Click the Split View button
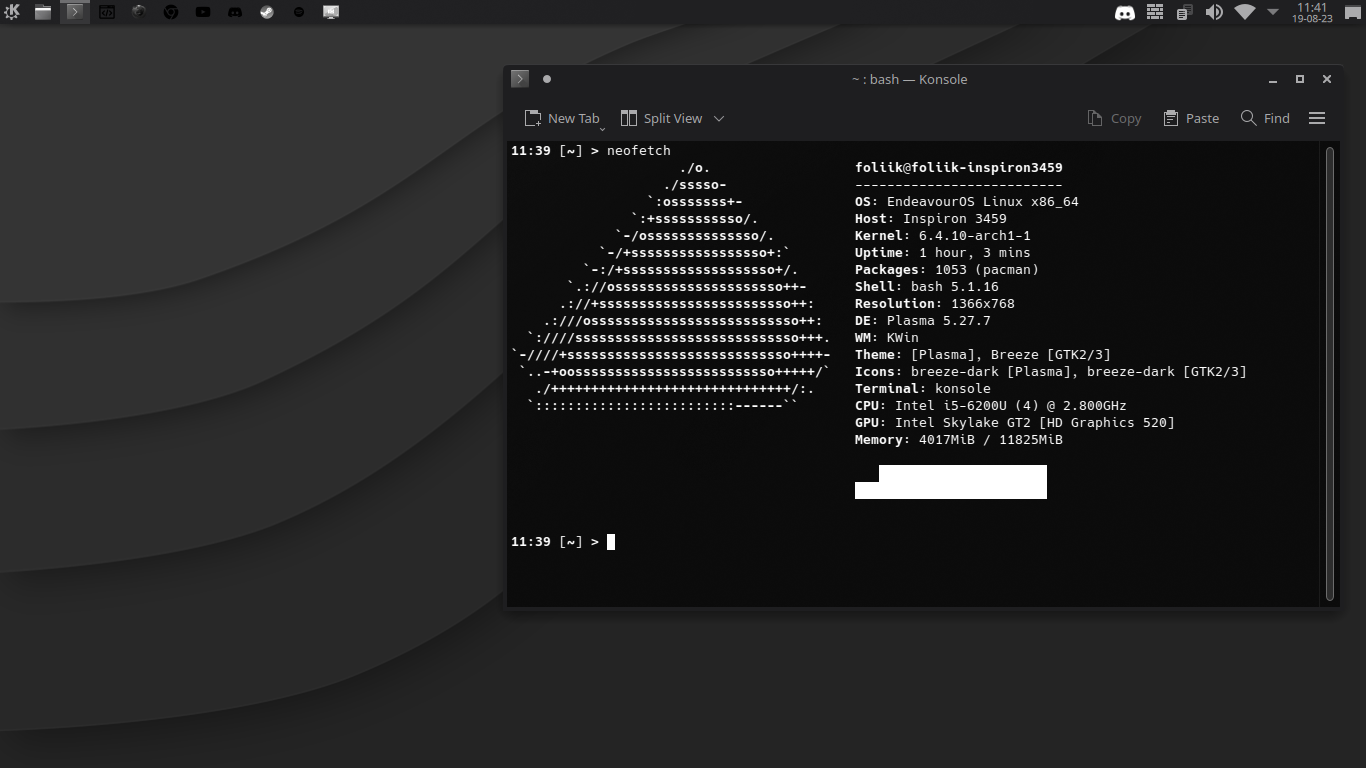The height and width of the screenshot is (768, 1366). coord(662,118)
